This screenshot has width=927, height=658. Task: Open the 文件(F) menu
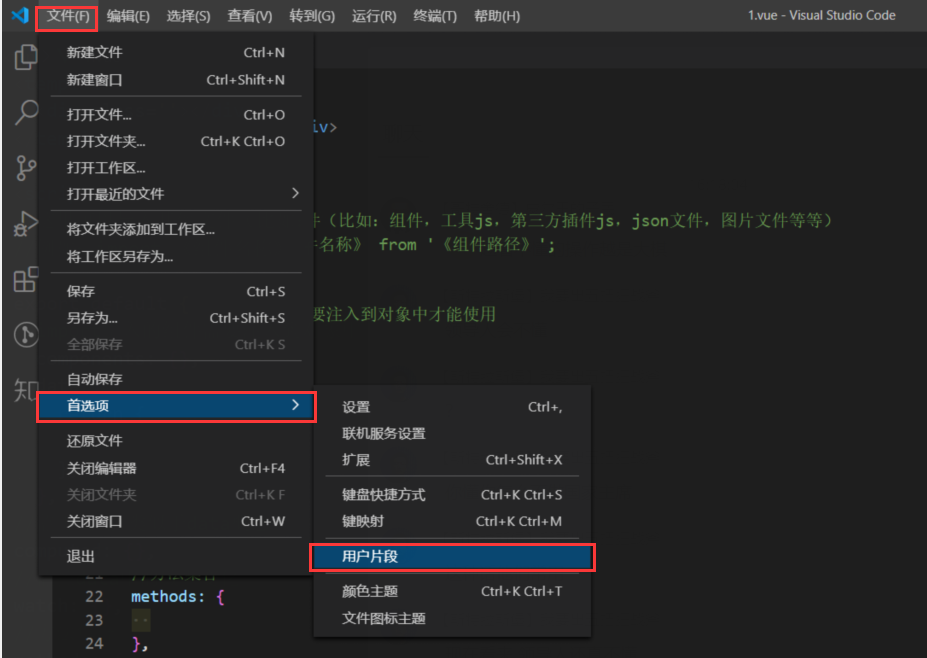click(67, 16)
